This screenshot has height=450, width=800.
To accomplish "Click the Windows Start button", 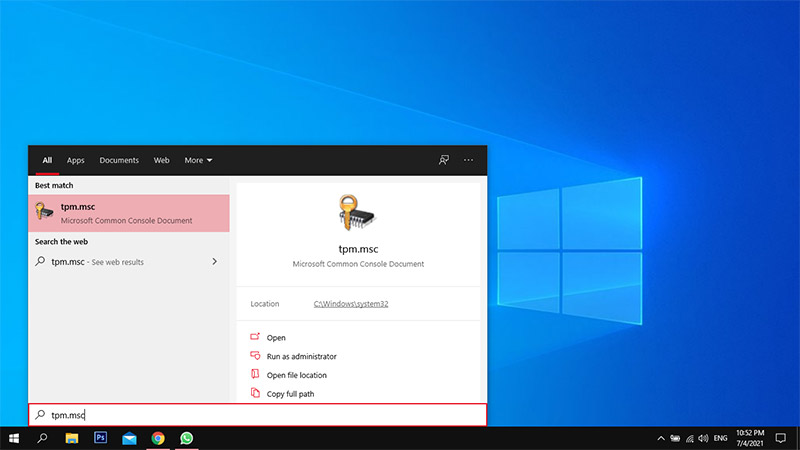I will point(14,438).
